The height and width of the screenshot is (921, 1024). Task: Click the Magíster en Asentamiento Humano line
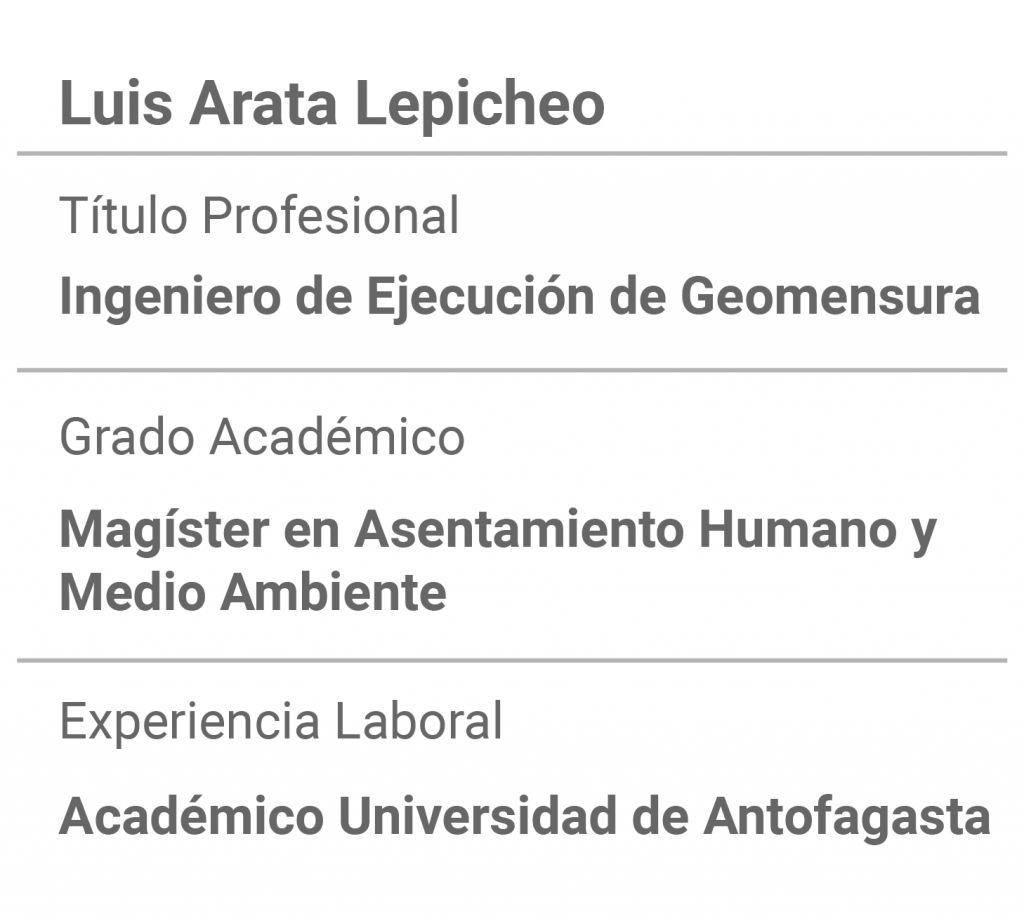[498, 530]
